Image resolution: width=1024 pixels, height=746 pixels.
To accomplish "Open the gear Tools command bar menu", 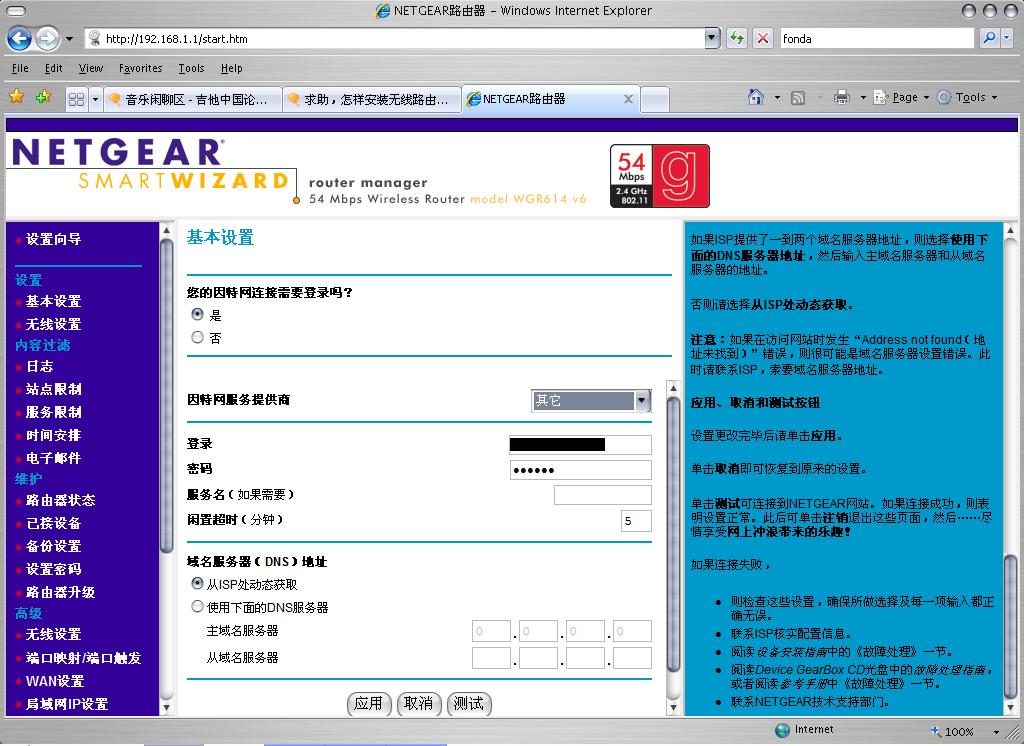I will (x=967, y=97).
